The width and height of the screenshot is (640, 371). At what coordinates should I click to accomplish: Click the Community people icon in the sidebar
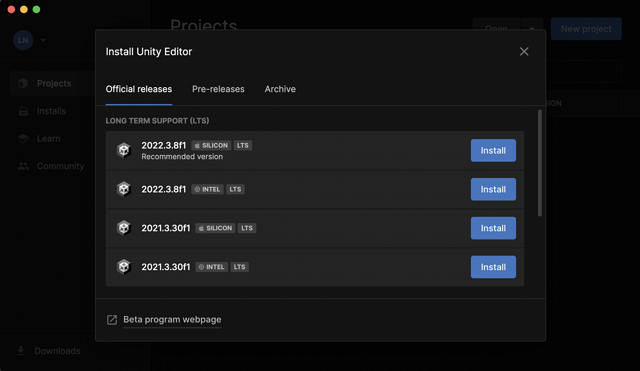pyautogui.click(x=23, y=166)
